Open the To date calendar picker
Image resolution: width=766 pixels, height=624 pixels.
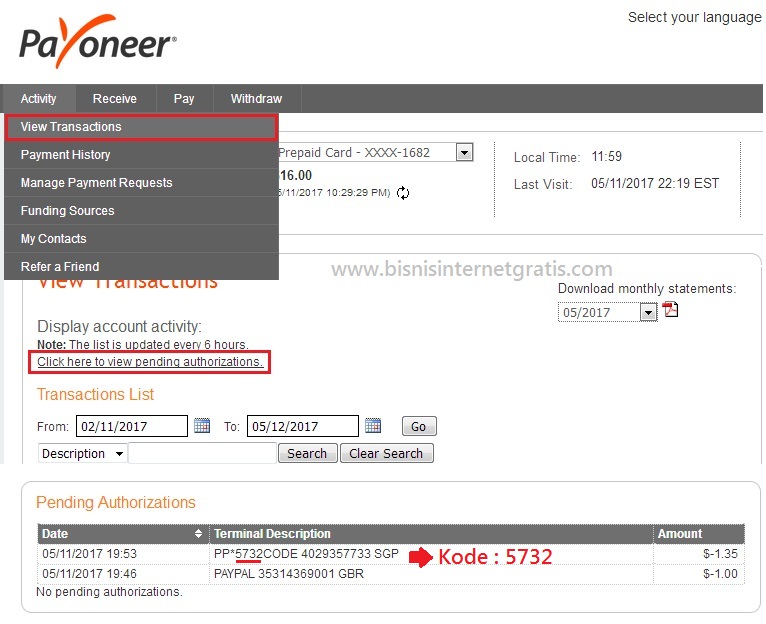(x=373, y=426)
